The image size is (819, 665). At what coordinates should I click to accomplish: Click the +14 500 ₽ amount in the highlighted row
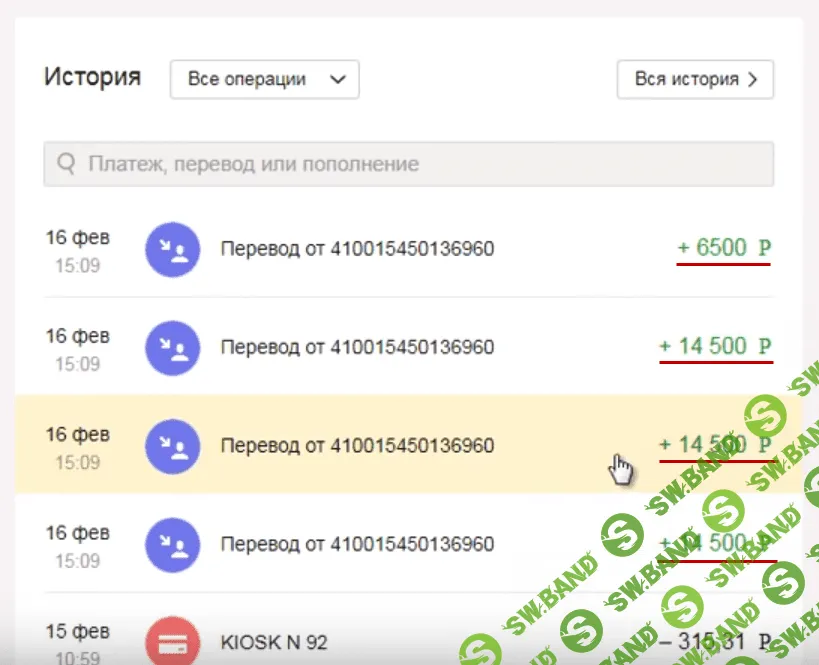714,444
